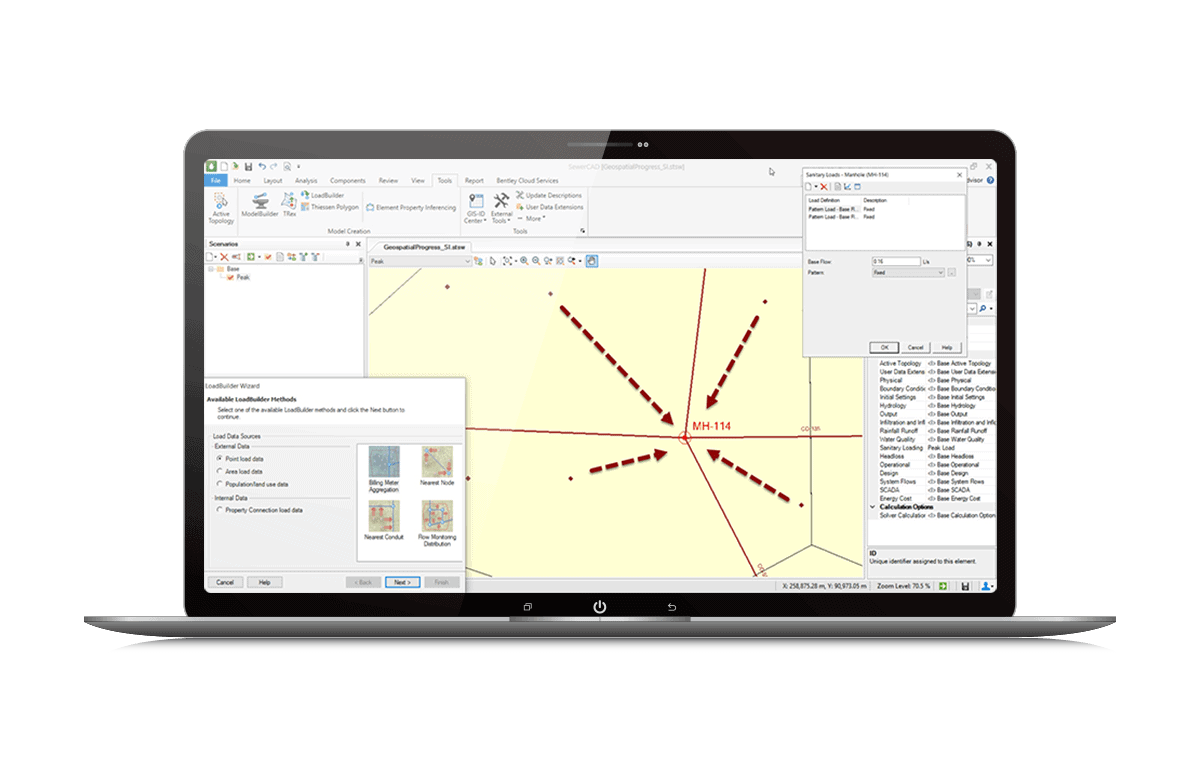Open Element Property Inferencing
1200x780 pixels.
coord(416,207)
